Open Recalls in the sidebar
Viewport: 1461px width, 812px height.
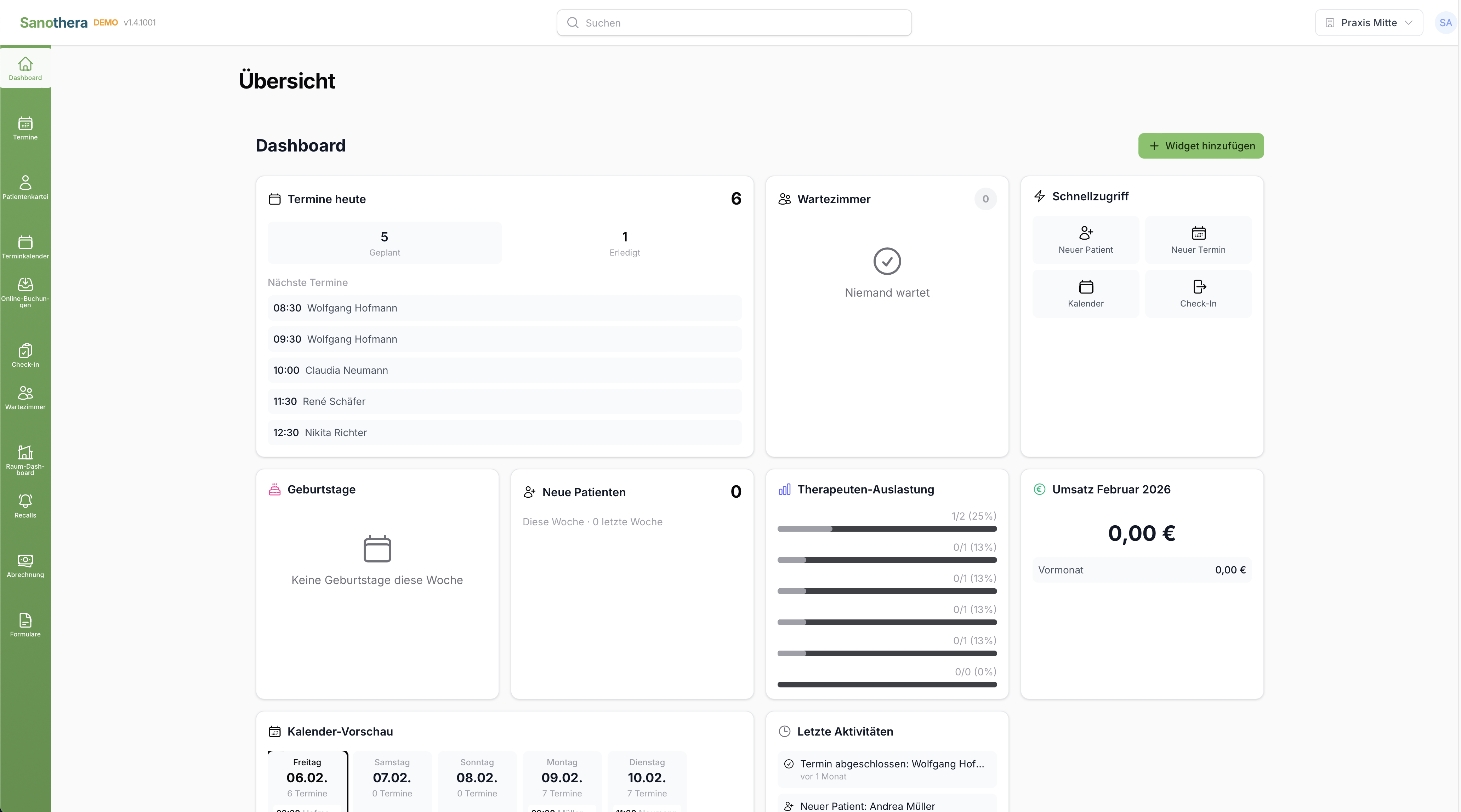point(25,506)
